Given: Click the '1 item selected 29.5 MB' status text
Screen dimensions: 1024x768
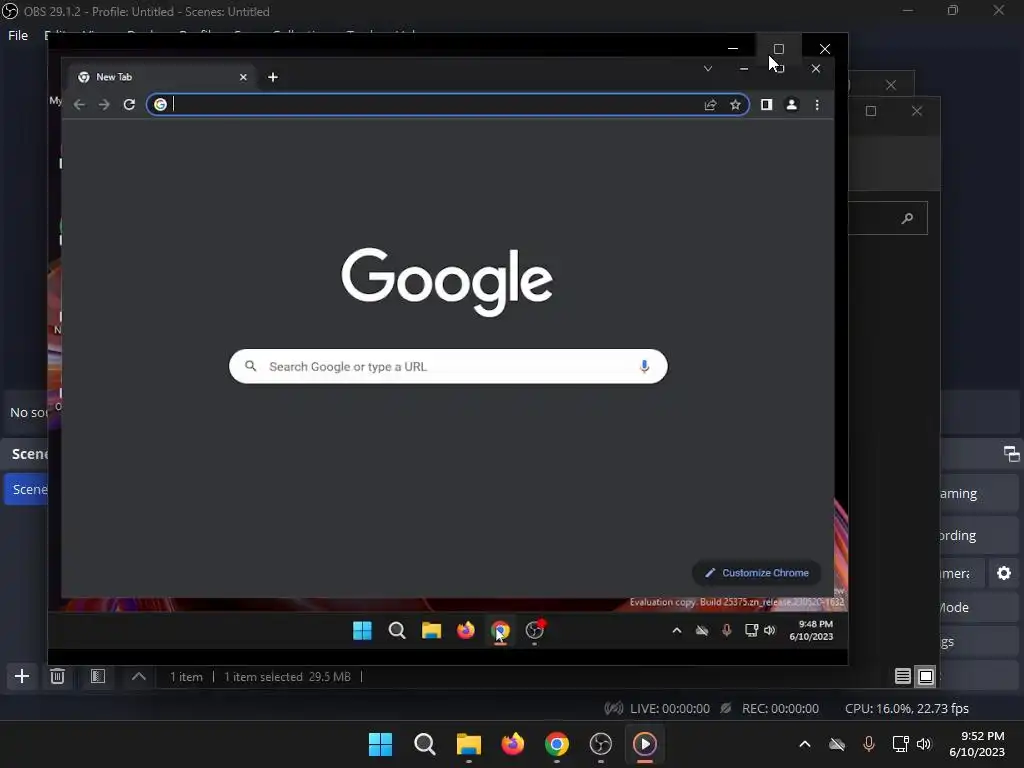Looking at the screenshot, I should [x=287, y=677].
